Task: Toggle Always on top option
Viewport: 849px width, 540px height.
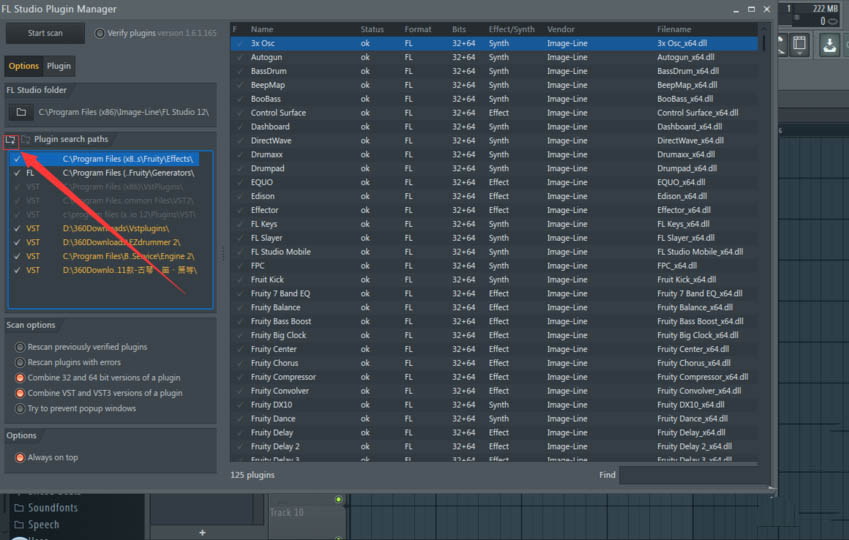Action: (20, 457)
